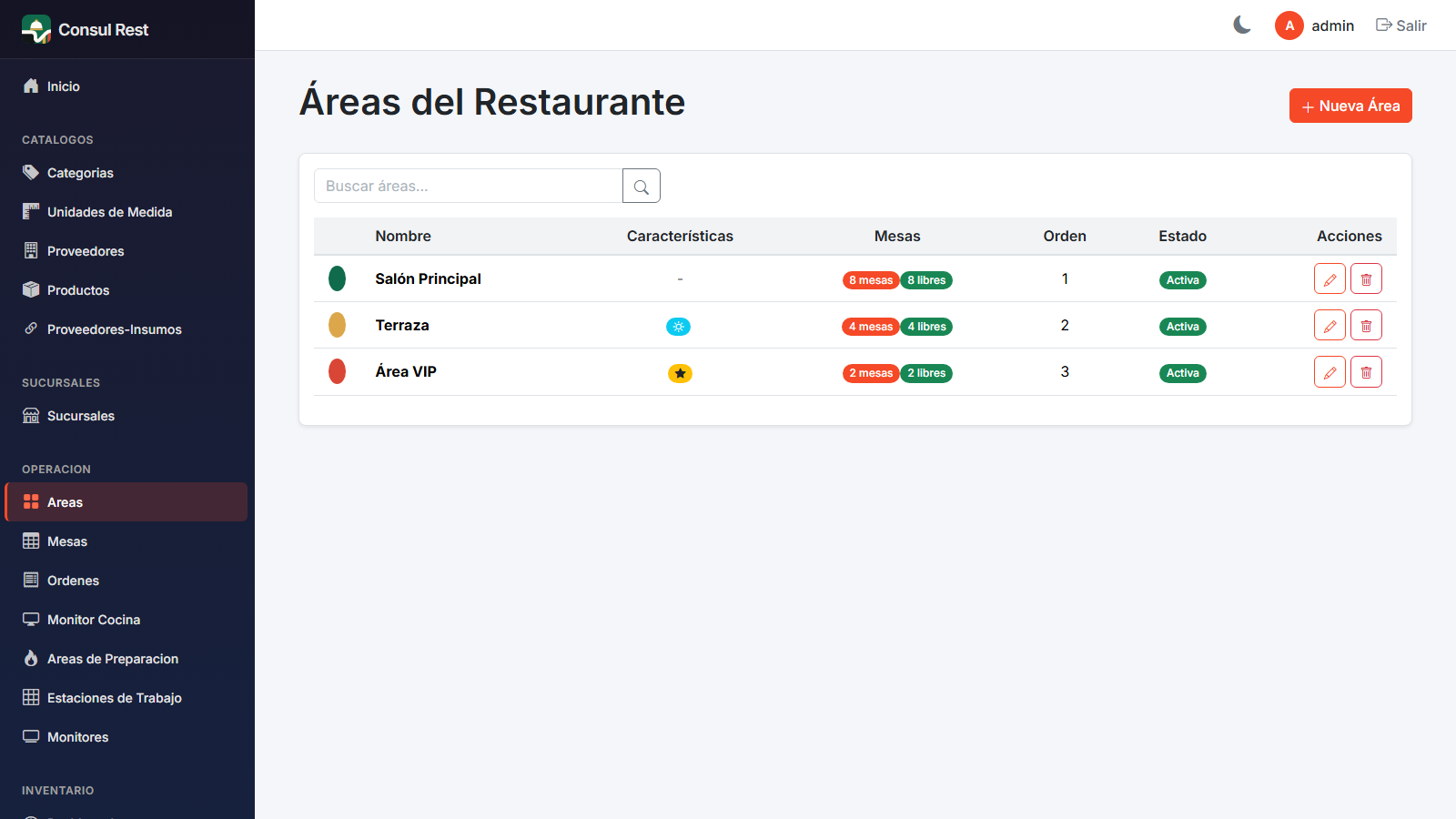Click the Nombre column header
1456x819 pixels.
[x=403, y=236]
